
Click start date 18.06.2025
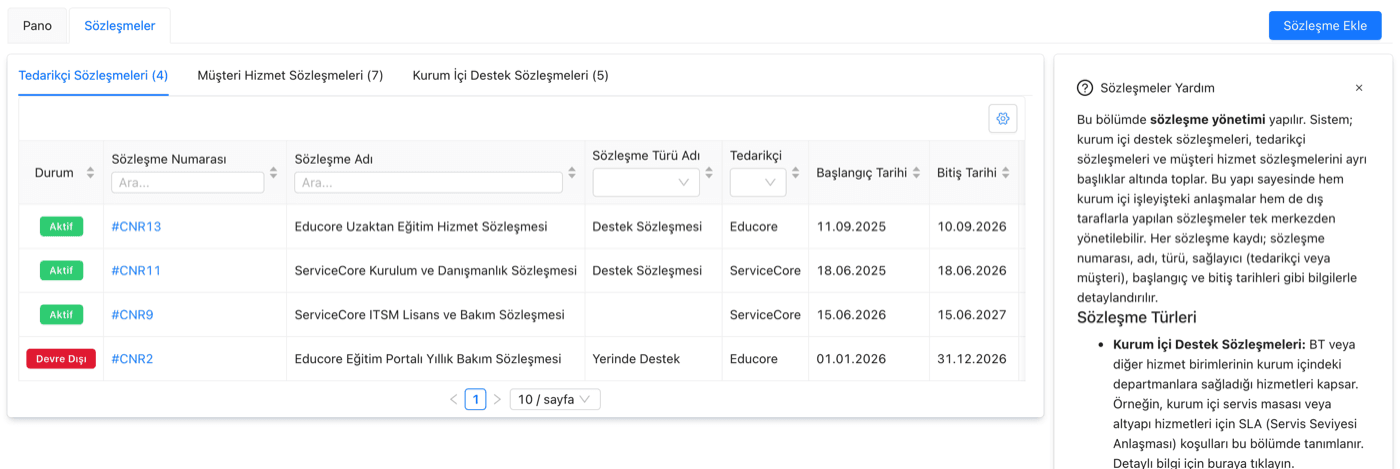(851, 271)
